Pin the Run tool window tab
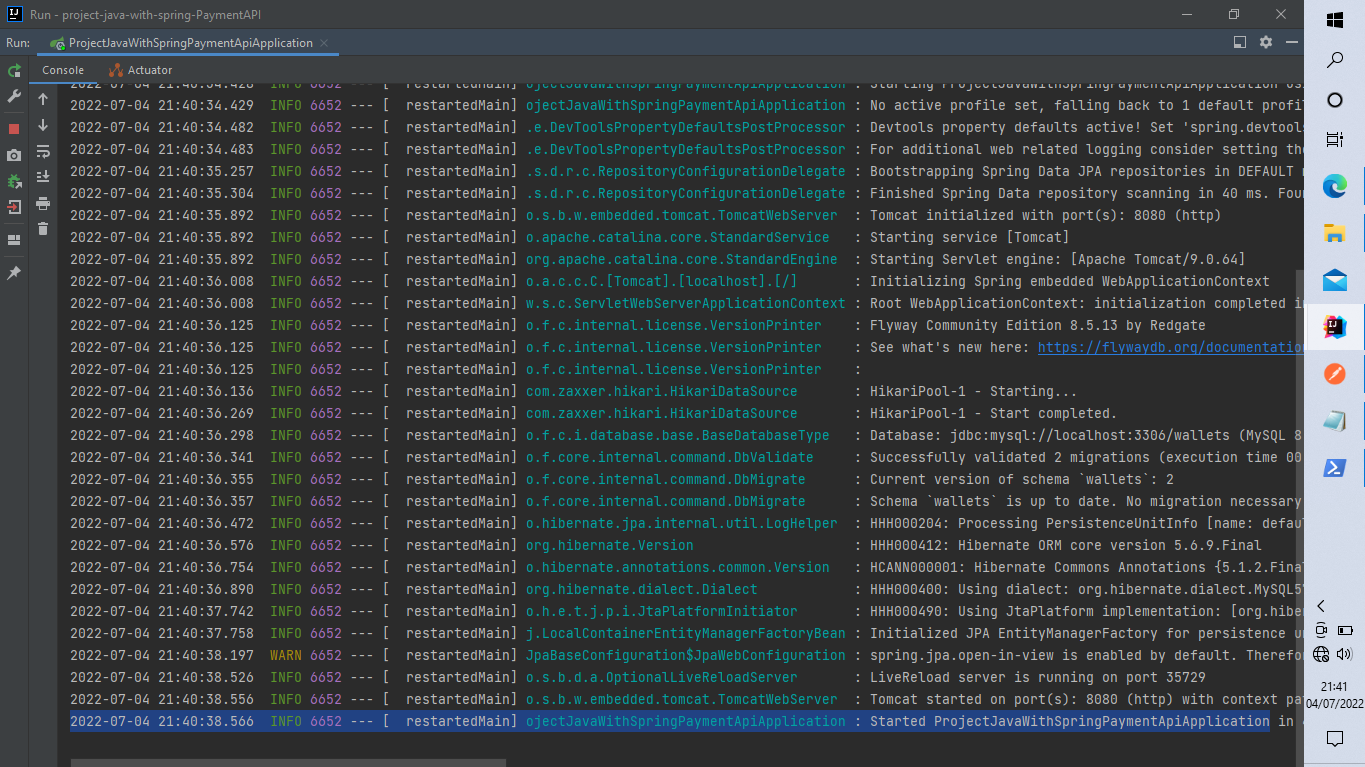The width and height of the screenshot is (1365, 767). [15, 273]
